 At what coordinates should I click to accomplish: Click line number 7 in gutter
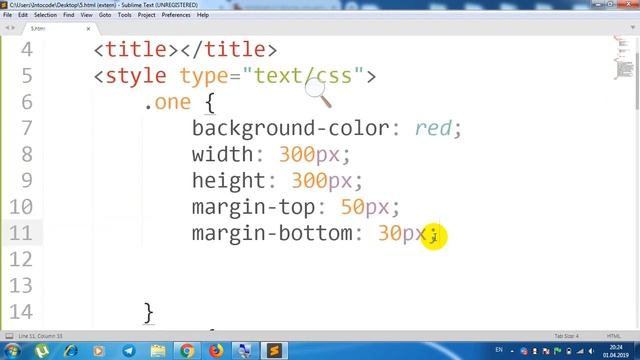tap(27, 128)
